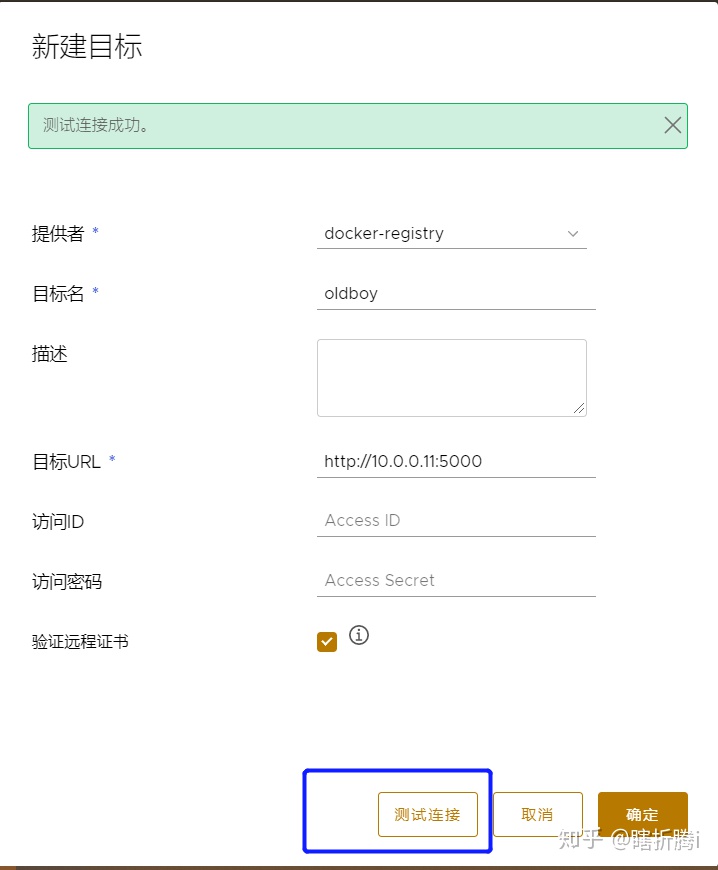Click the info icon beside 验证远程证书
The width and height of the screenshot is (718, 870).
click(x=359, y=635)
